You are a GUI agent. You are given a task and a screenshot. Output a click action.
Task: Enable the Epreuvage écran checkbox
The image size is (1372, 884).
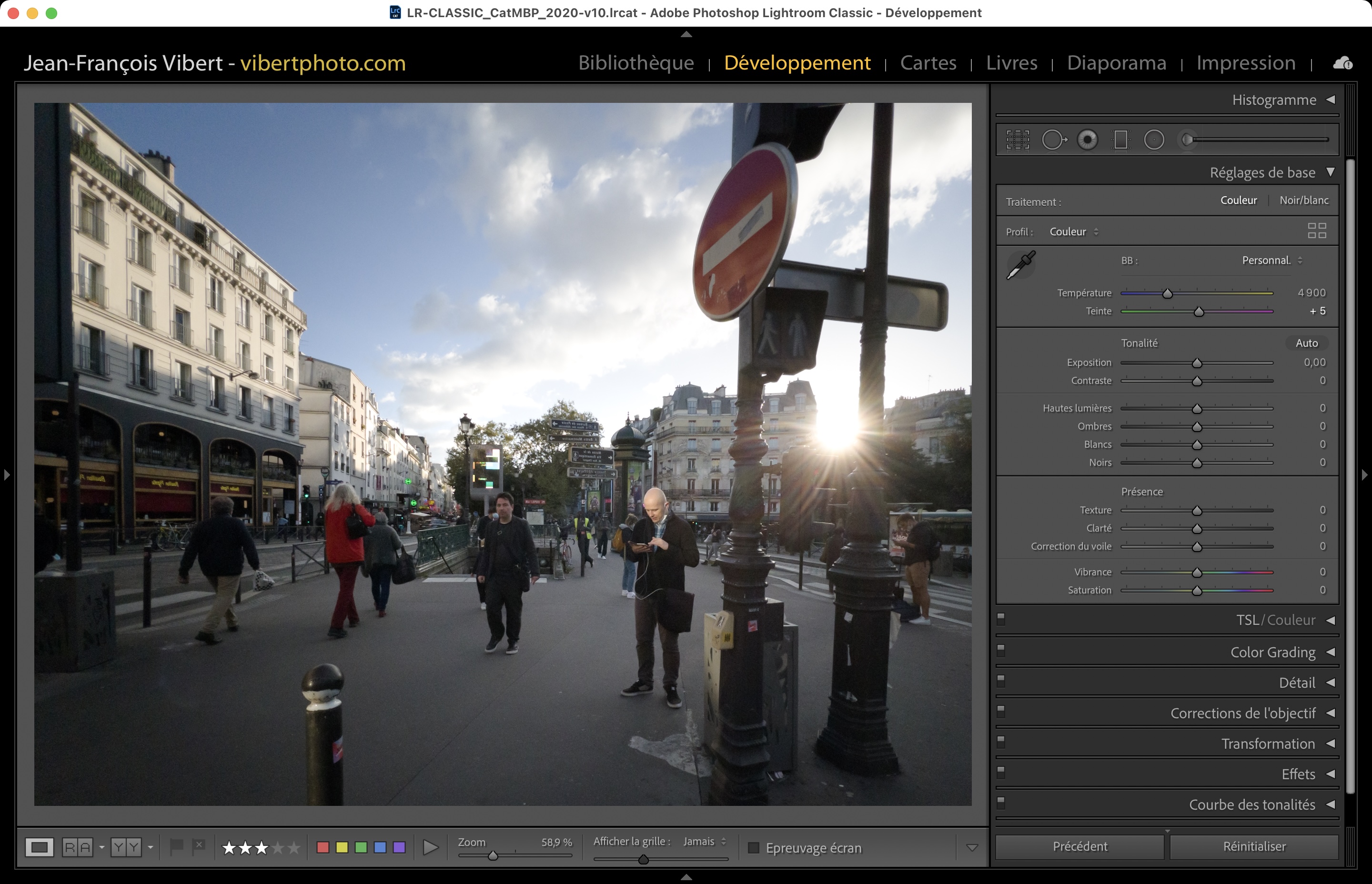pyautogui.click(x=754, y=848)
